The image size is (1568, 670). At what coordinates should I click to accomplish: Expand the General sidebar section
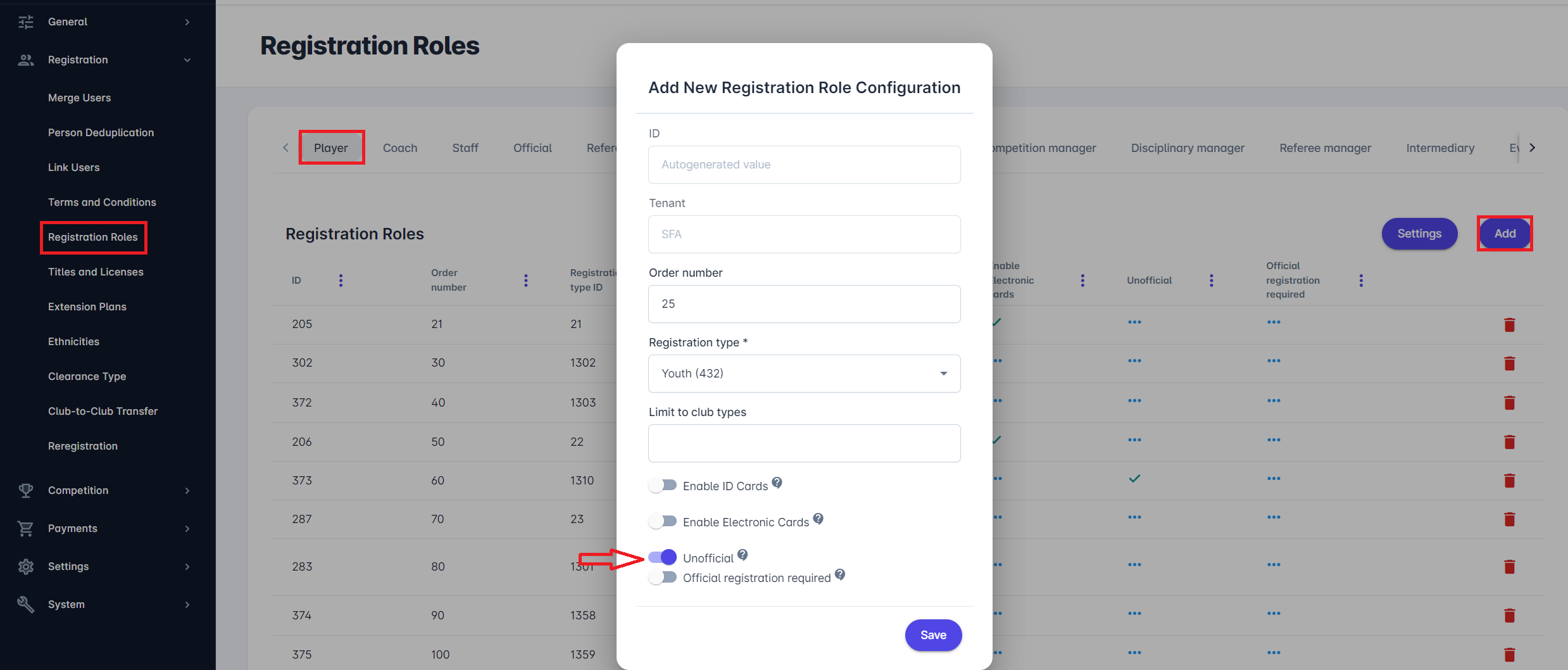pos(108,22)
